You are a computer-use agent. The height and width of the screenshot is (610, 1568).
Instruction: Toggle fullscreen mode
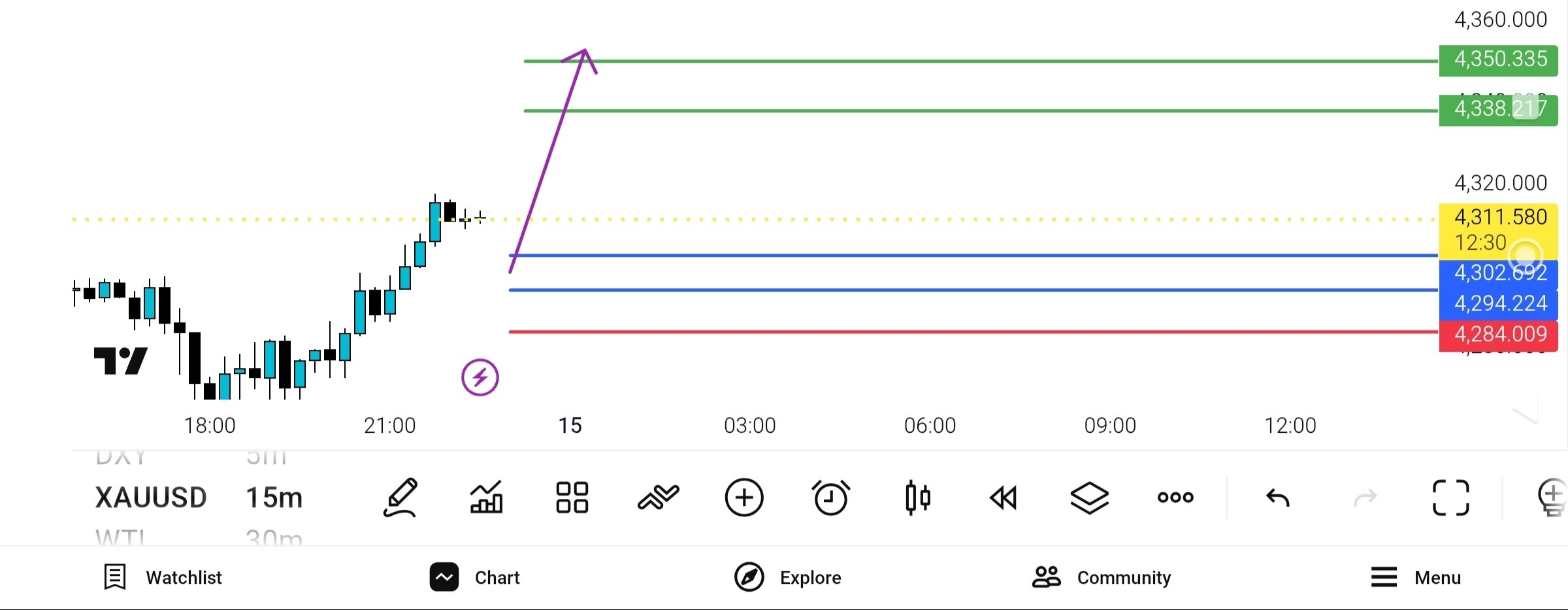tap(1451, 498)
